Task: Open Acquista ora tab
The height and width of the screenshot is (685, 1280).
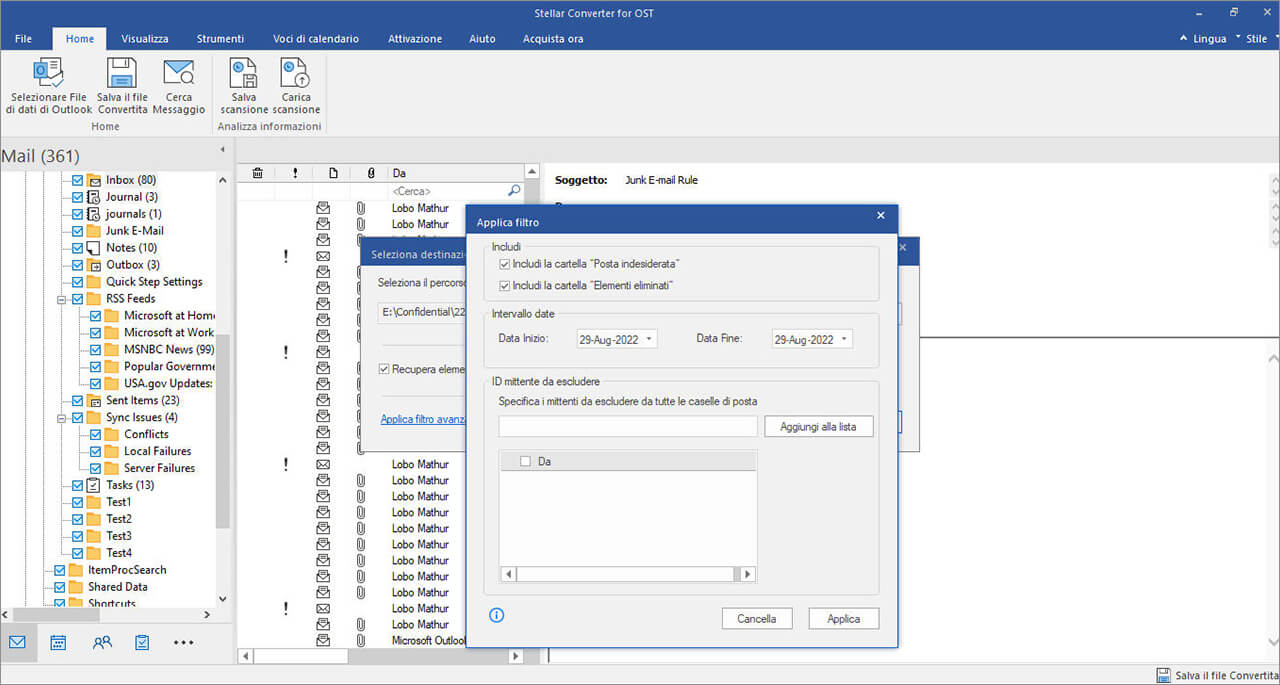Action: click(x=553, y=38)
